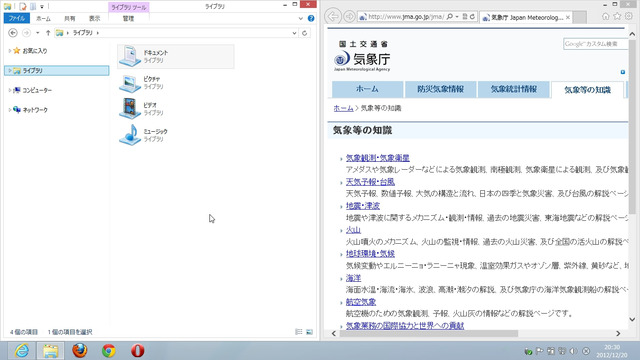Follow the 気象観測・気象衛星 link

tap(378, 158)
